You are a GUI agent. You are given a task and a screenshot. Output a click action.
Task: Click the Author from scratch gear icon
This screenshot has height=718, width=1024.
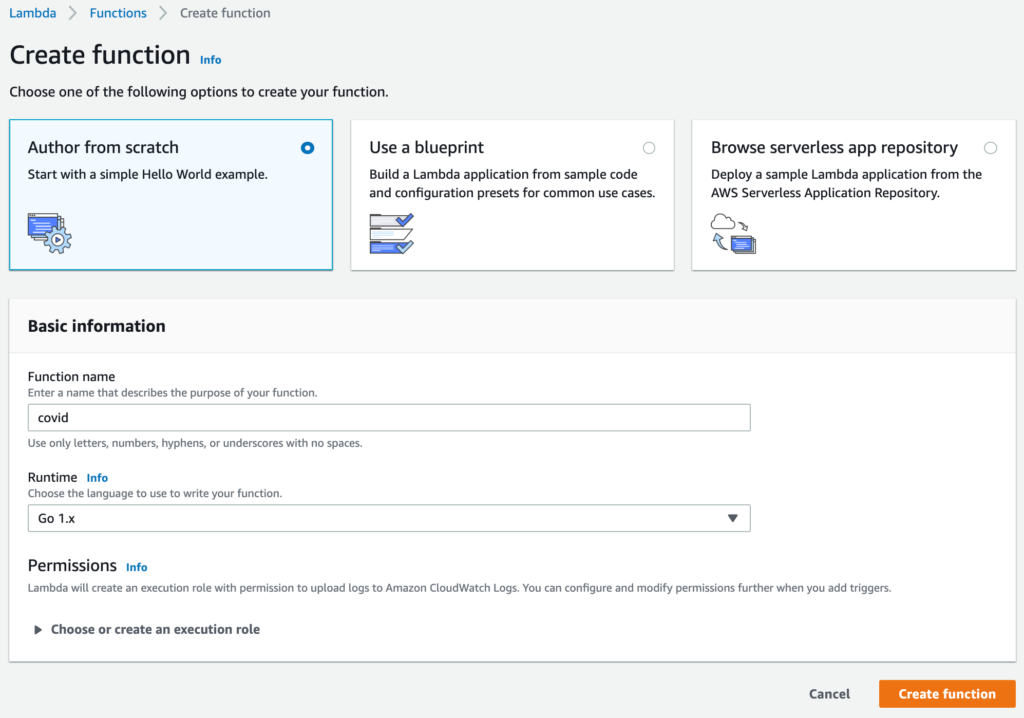click(50, 232)
